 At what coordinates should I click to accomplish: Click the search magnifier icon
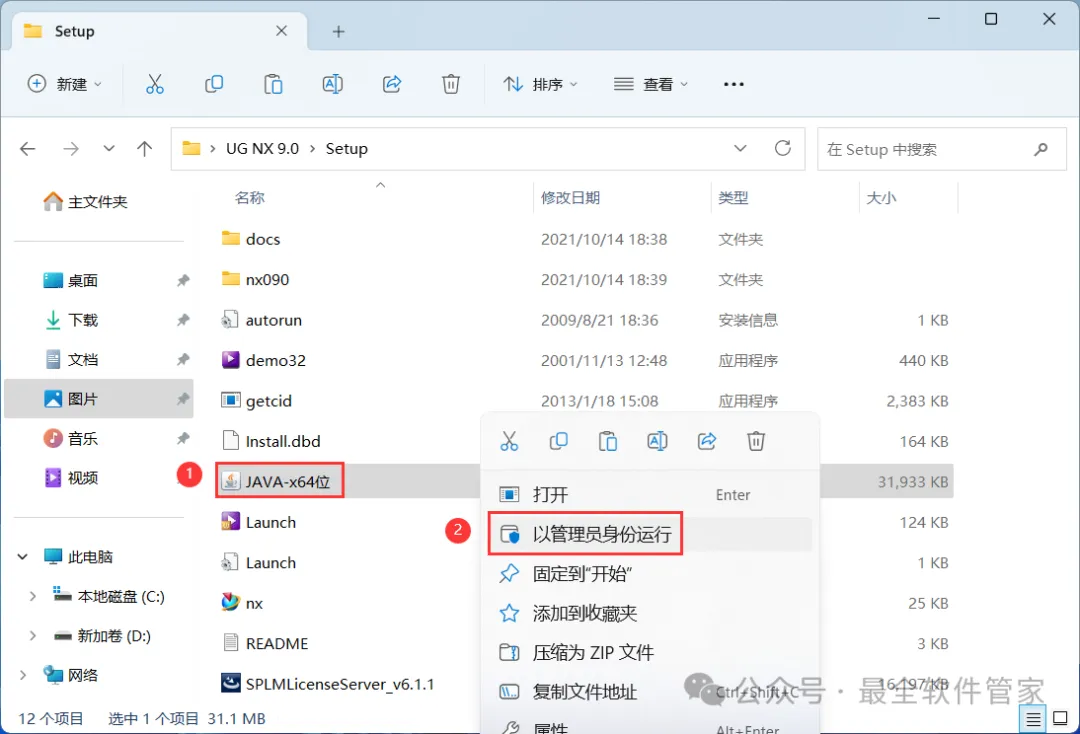[x=1041, y=149]
